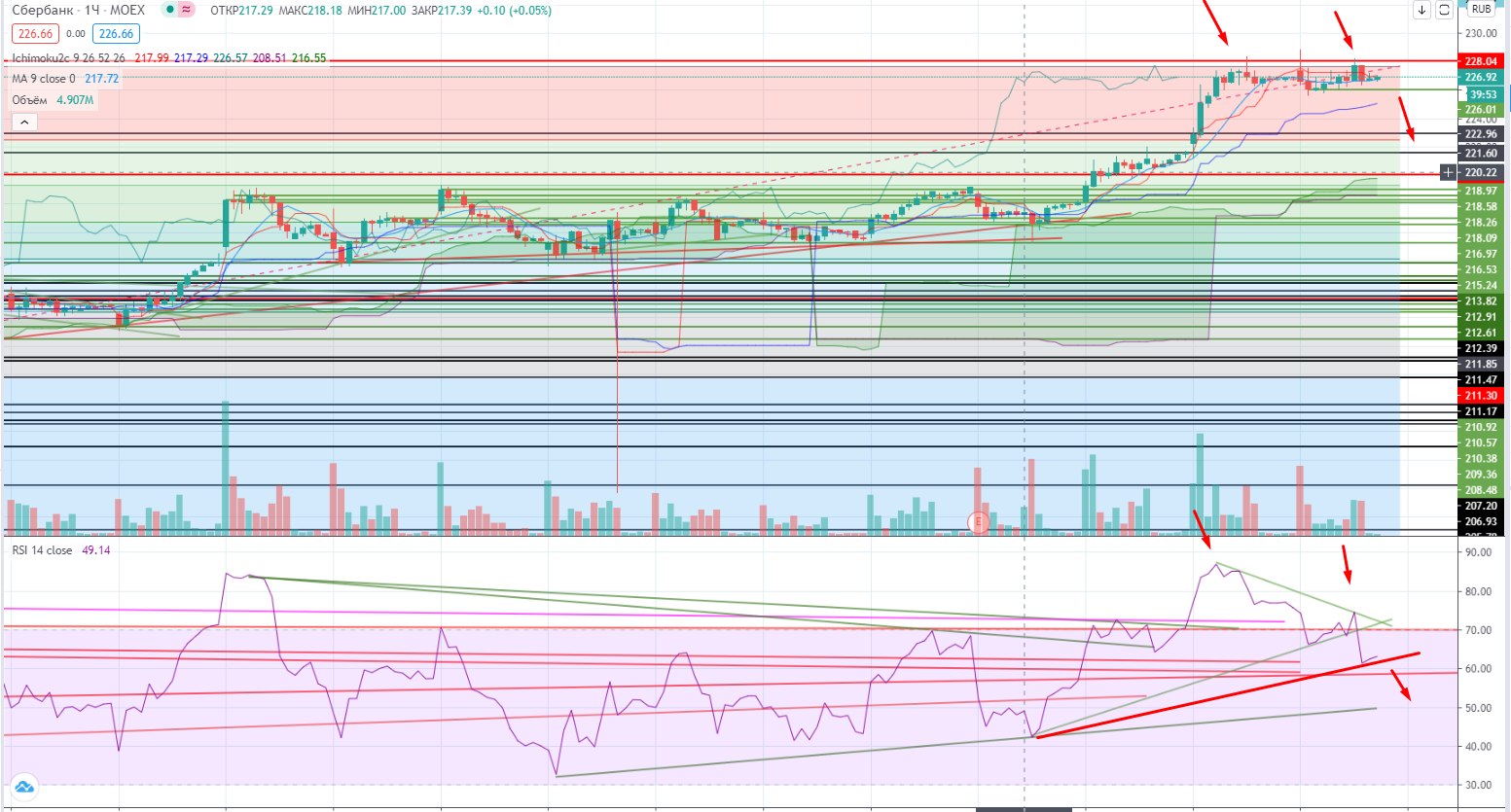Open the RUB currency selector
The height and width of the screenshot is (812, 1511).
(1481, 9)
